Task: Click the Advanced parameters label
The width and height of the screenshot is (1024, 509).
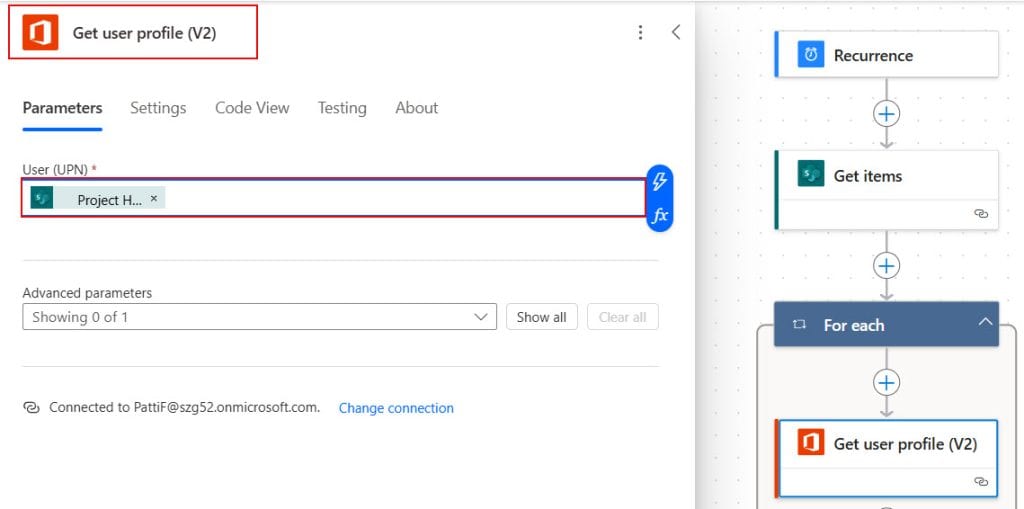Action: point(87,293)
